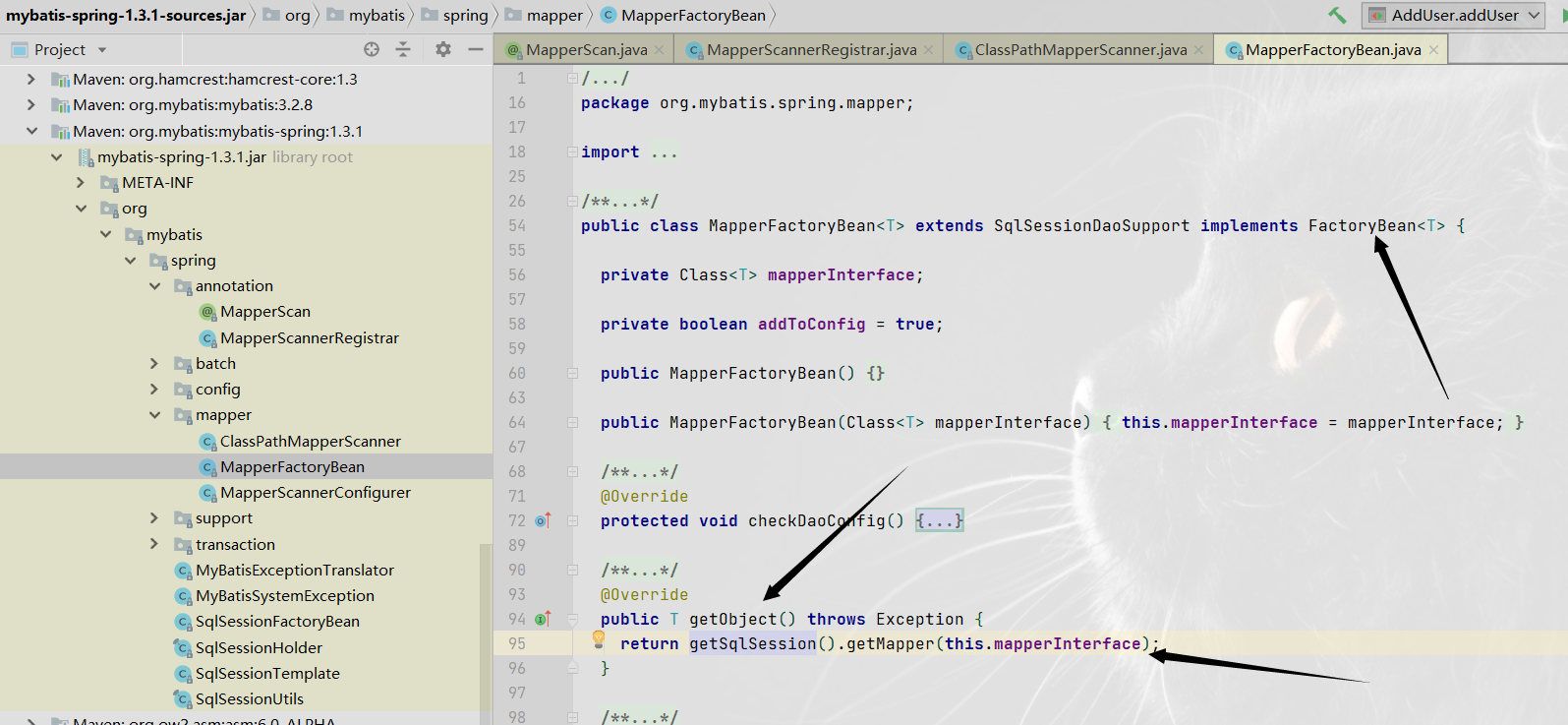The height and width of the screenshot is (725, 1568).
Task: Collapse the annotation package
Action: click(154, 285)
